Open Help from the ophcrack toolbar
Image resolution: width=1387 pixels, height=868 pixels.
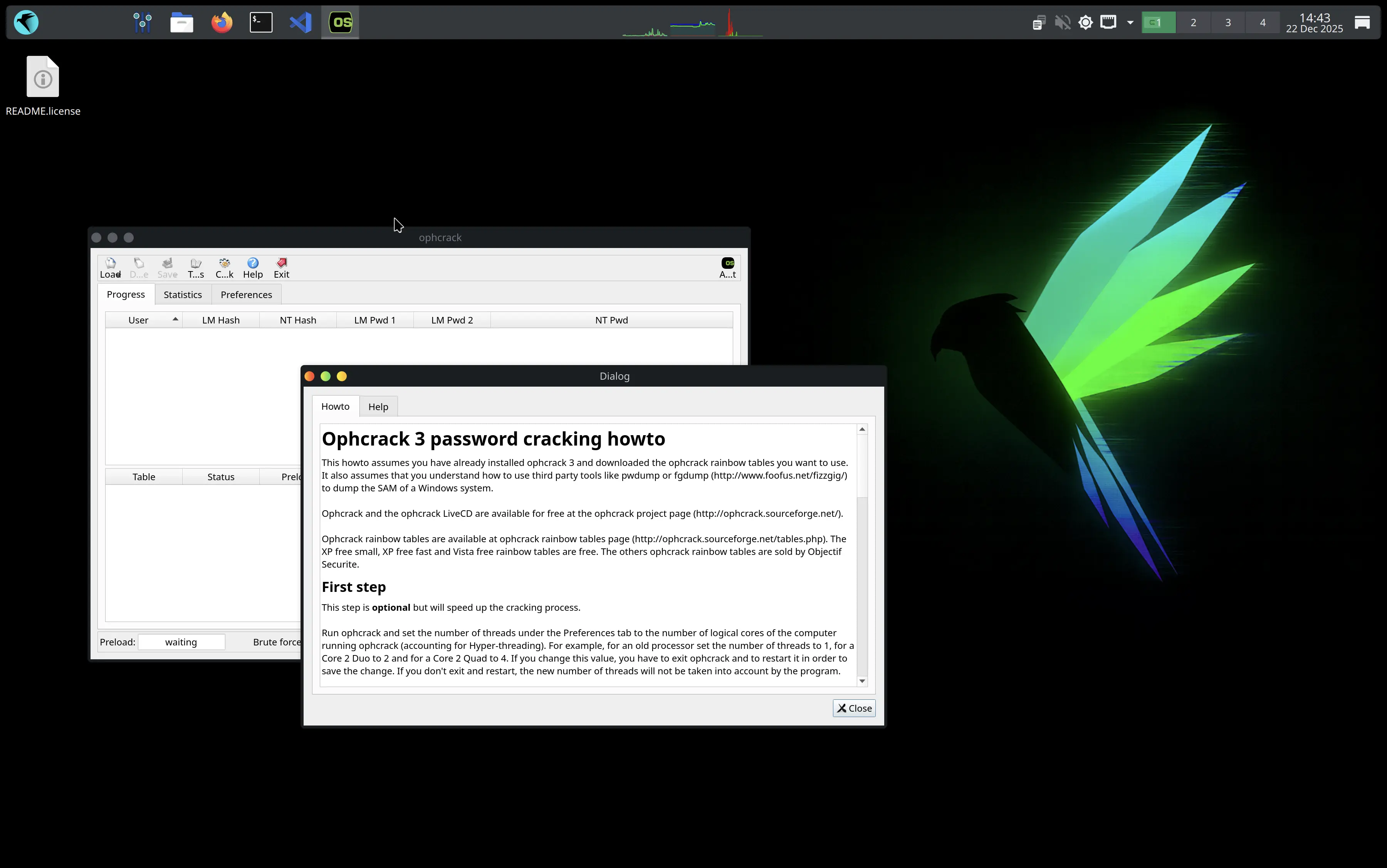pos(253,268)
